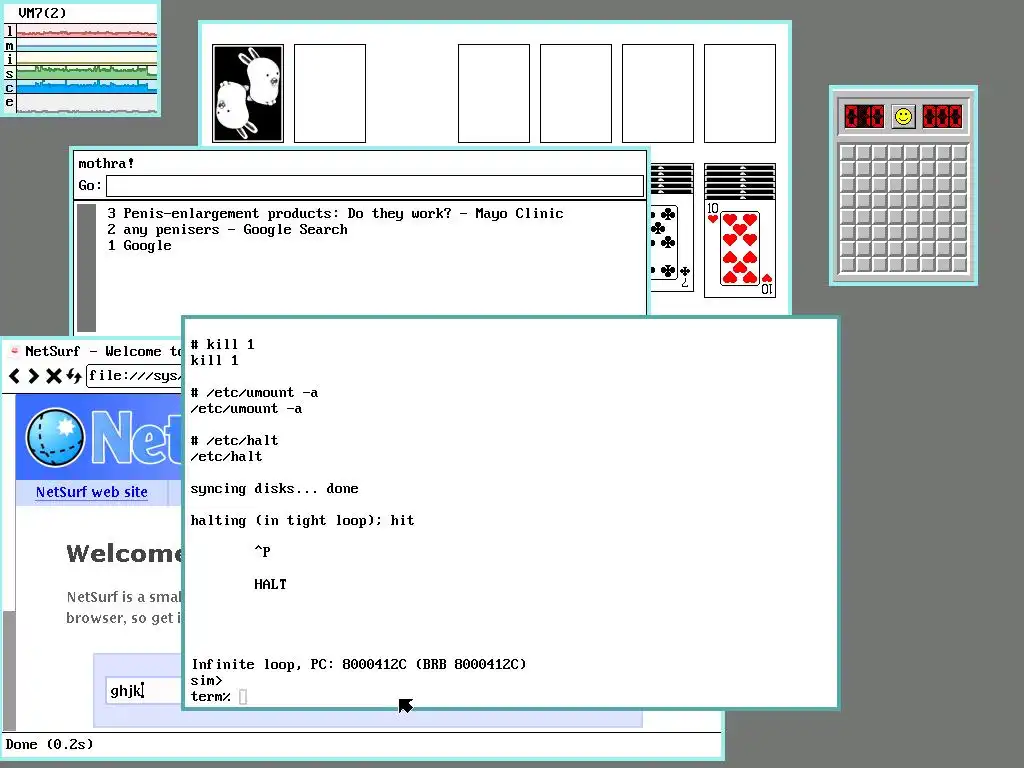This screenshot has width=1024, height=768.
Task: Click the '# kill 1' command line
Action: pos(223,344)
